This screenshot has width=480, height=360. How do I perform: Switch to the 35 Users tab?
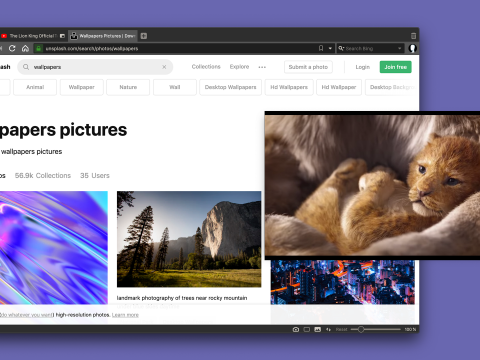point(95,175)
